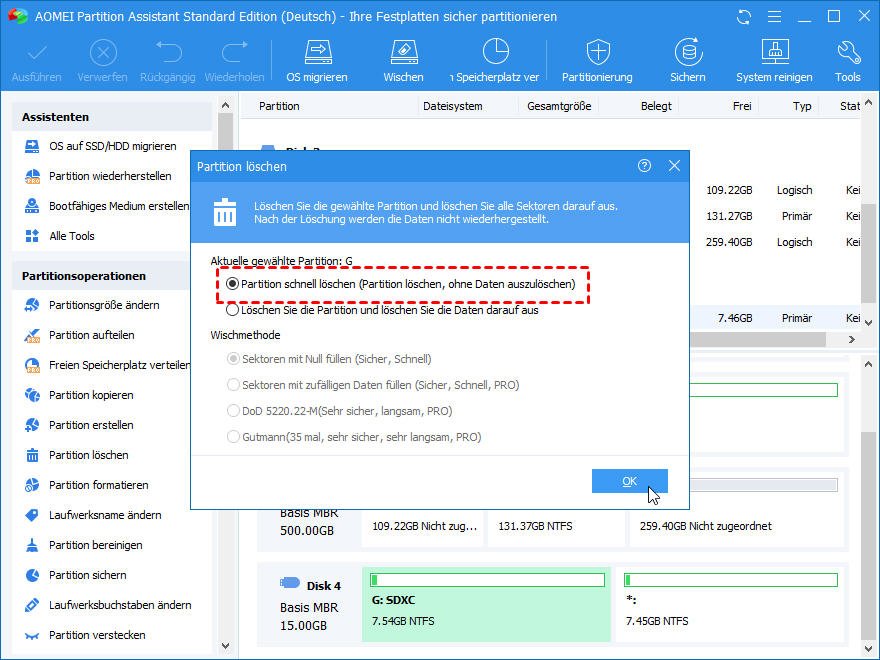Click Partition kopieren in sidebar
The height and width of the screenshot is (660, 880).
tap(79, 395)
